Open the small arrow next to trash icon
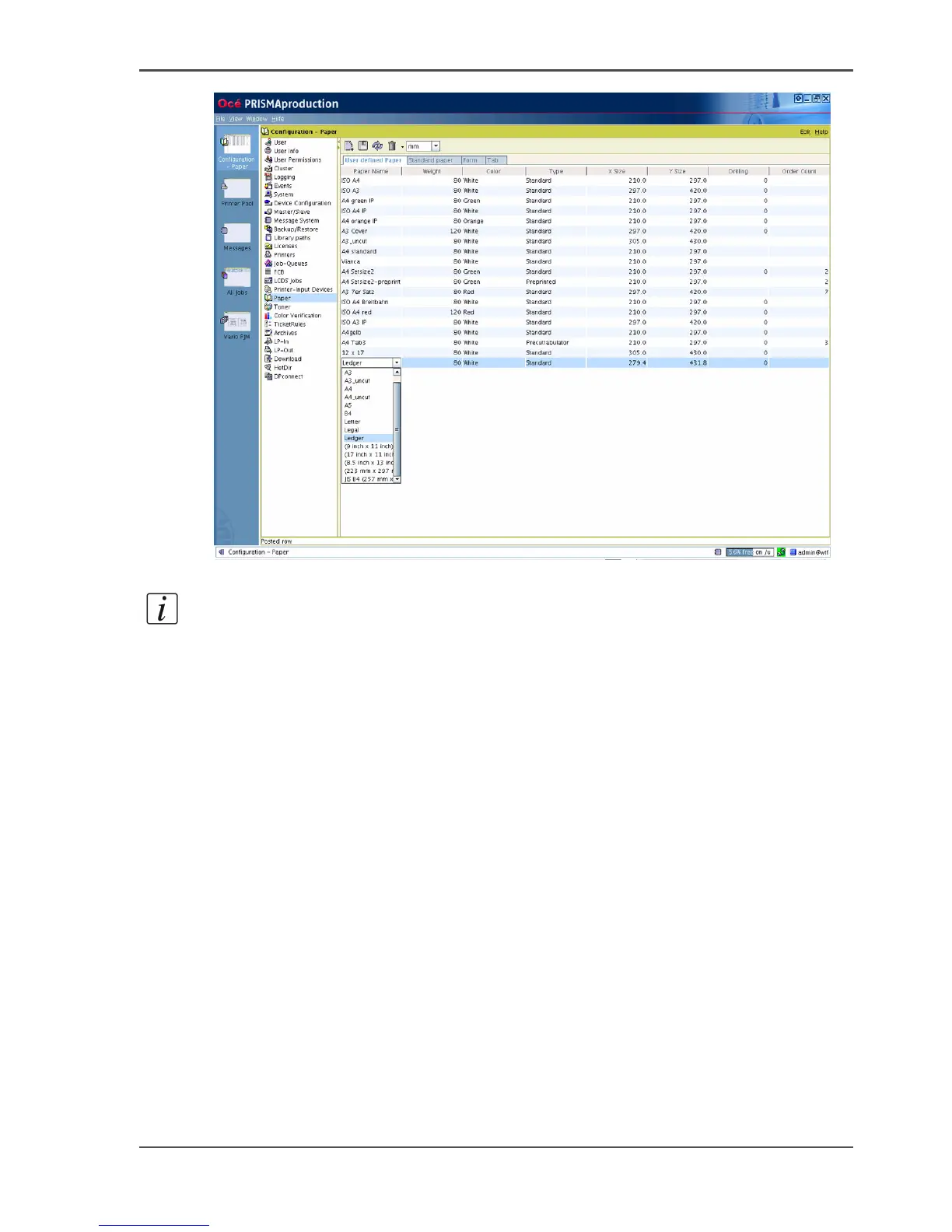This screenshot has height=1232, width=952. pyautogui.click(x=402, y=147)
